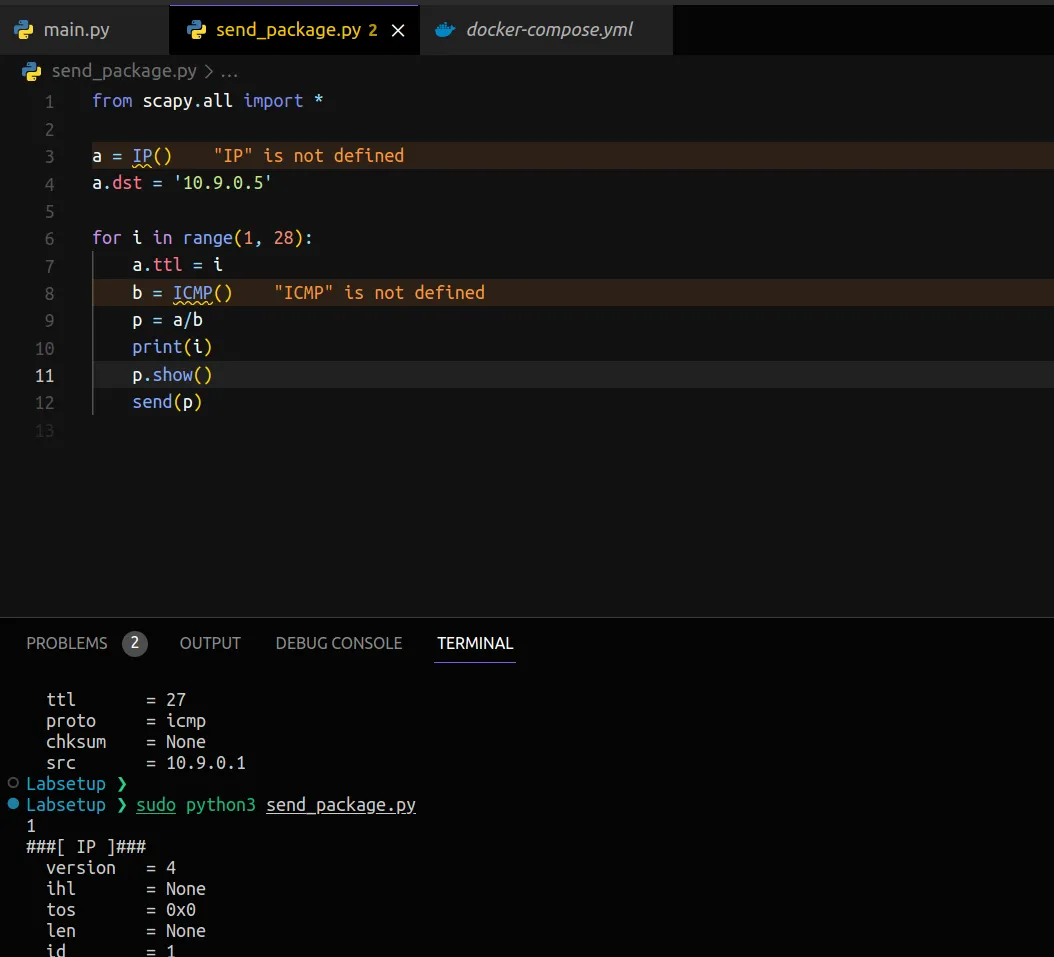Click the send_package.py link in terminal command
Image resolution: width=1054 pixels, height=957 pixels.
(x=341, y=805)
